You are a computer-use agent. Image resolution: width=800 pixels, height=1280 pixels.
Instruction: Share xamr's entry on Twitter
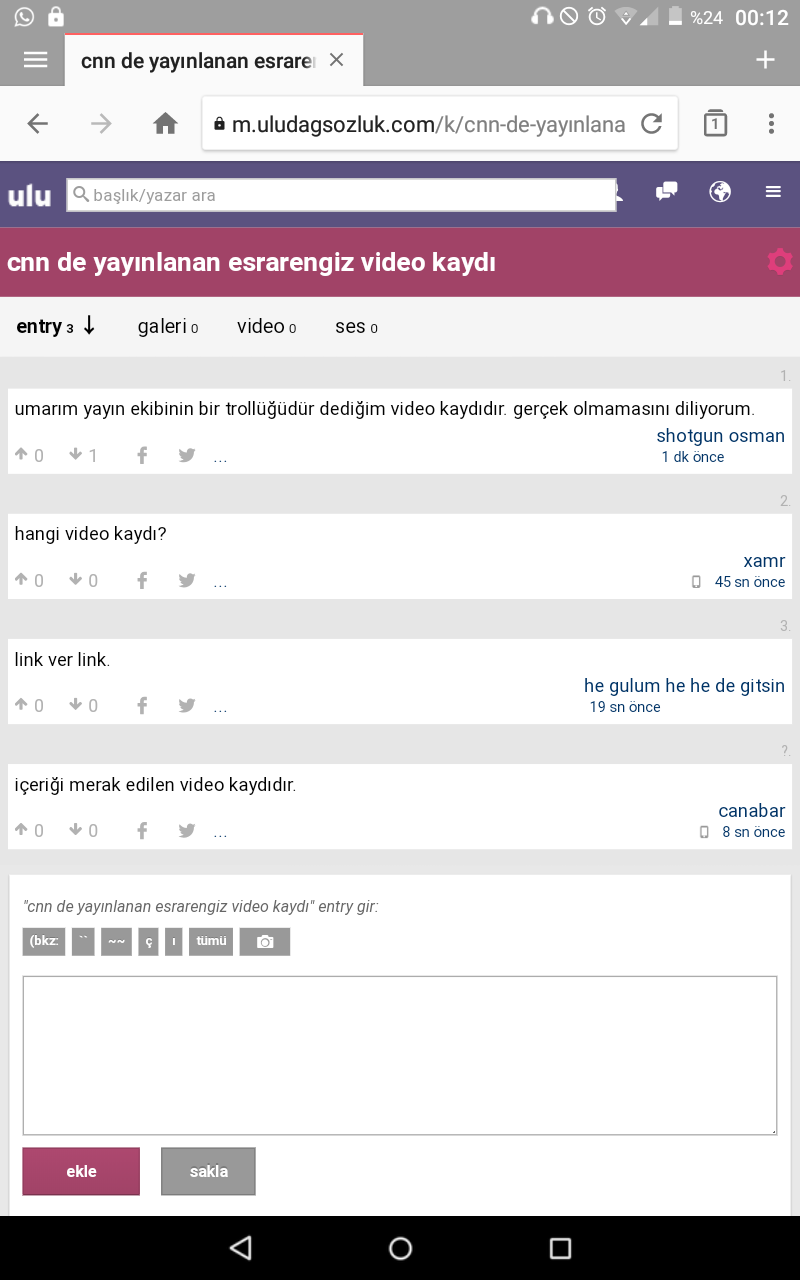(187, 580)
